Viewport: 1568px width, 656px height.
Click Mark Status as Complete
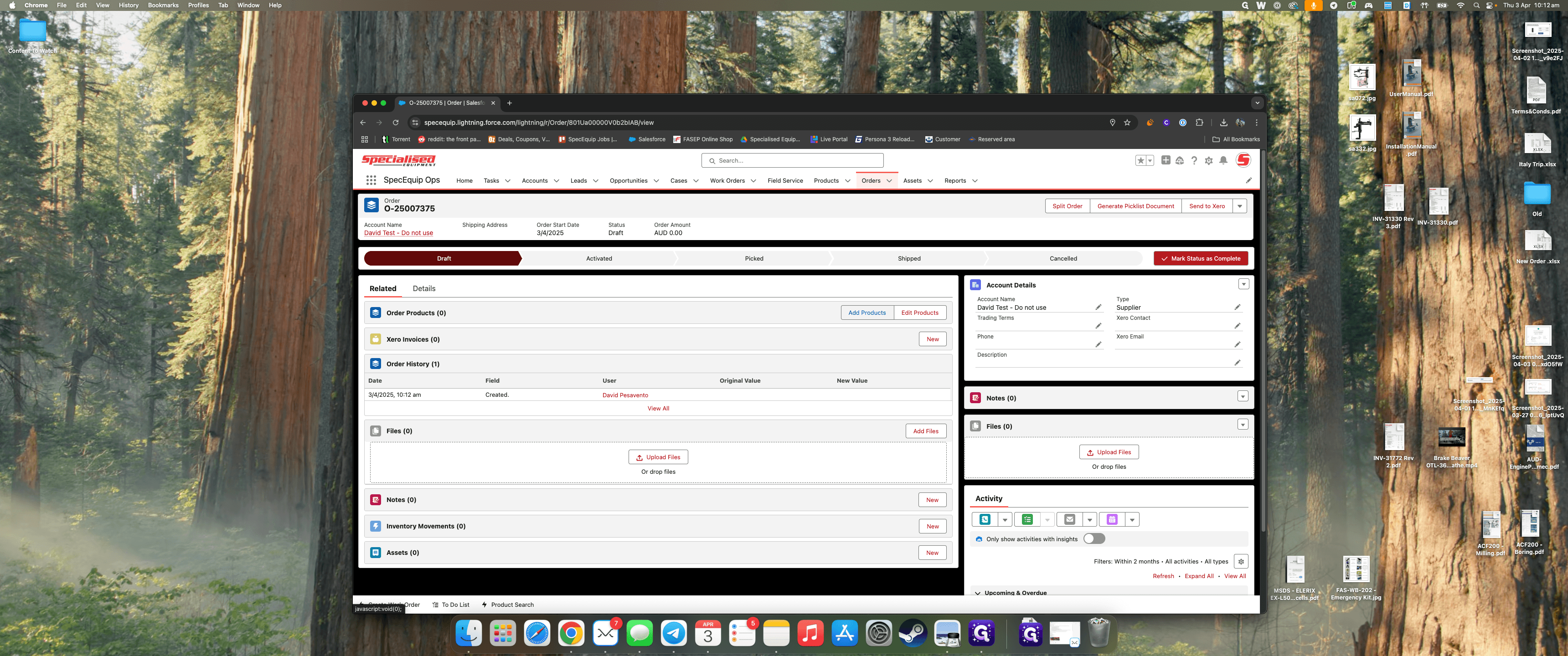(1200, 258)
